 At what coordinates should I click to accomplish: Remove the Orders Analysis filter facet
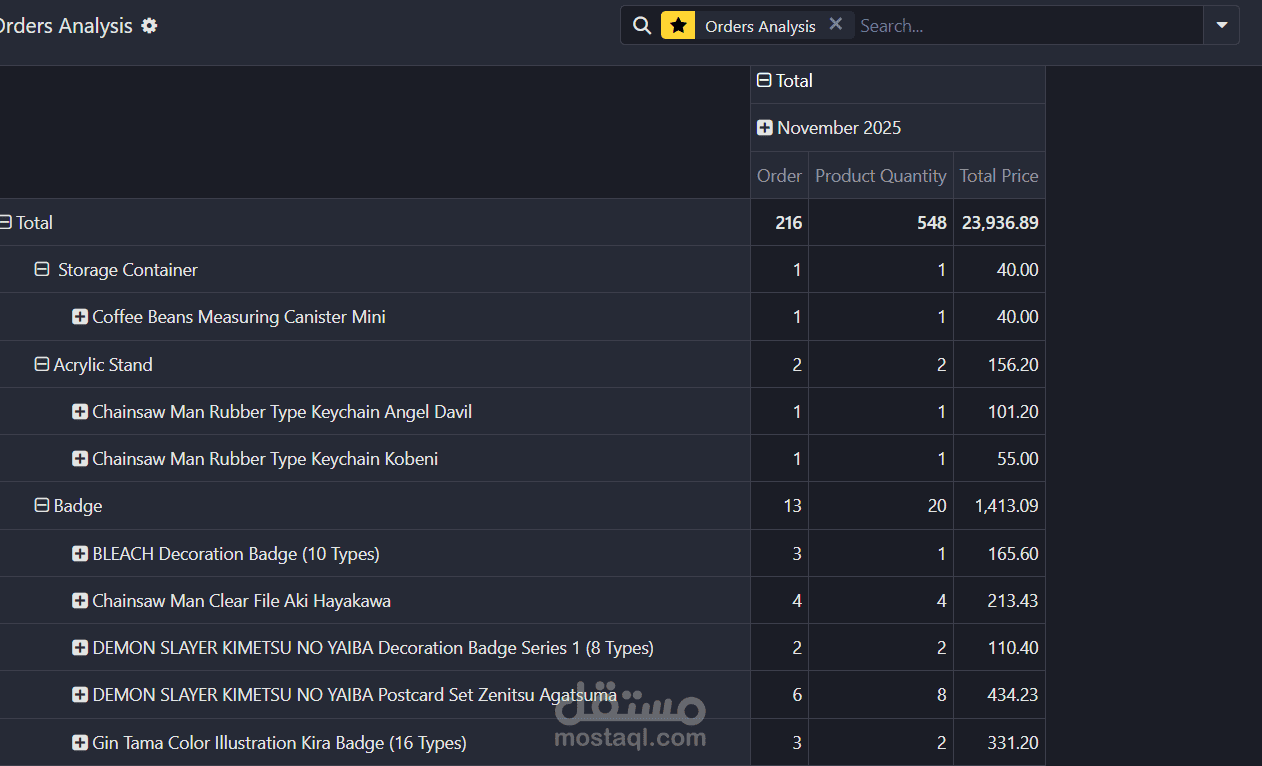click(836, 25)
